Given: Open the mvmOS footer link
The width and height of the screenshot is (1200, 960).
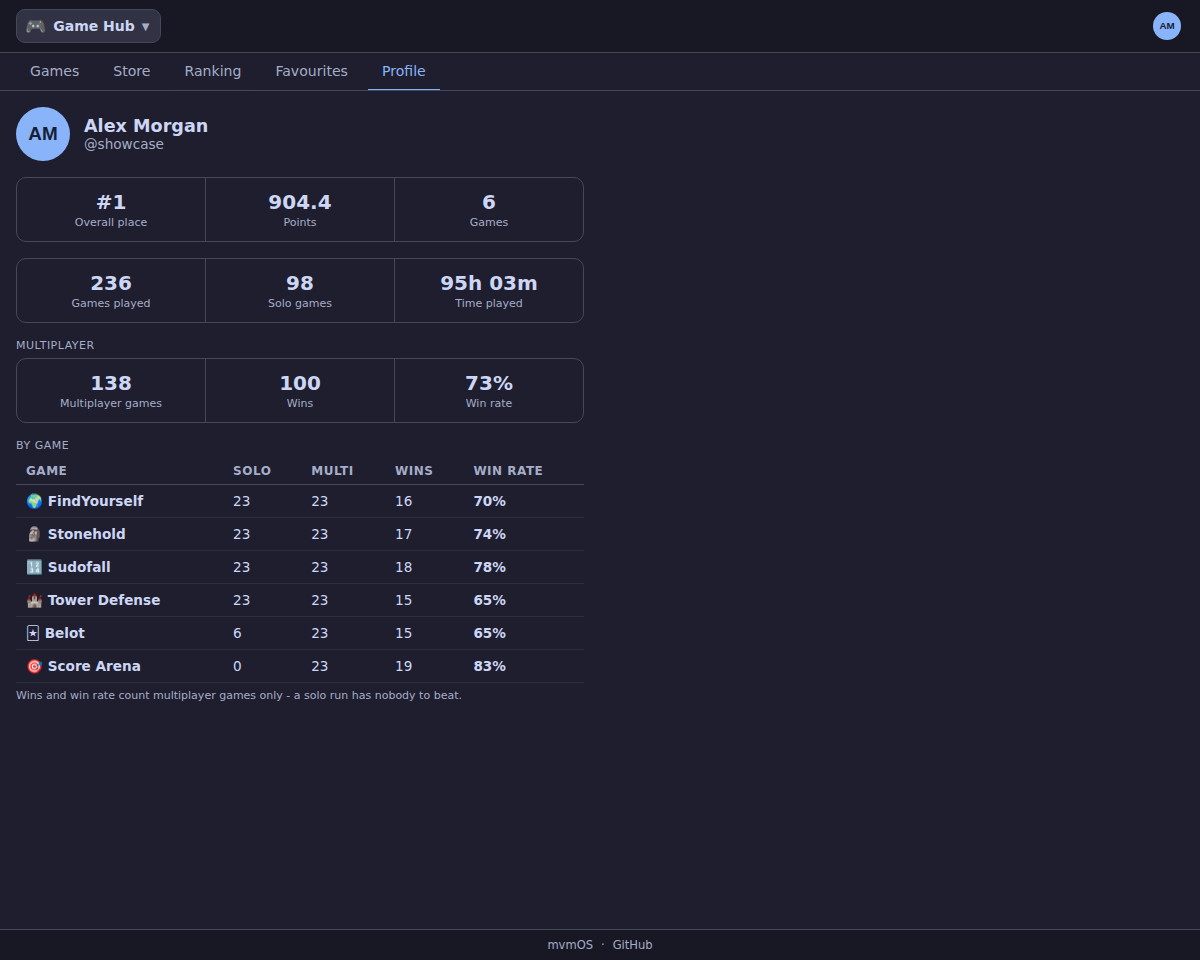Looking at the screenshot, I should 570,945.
